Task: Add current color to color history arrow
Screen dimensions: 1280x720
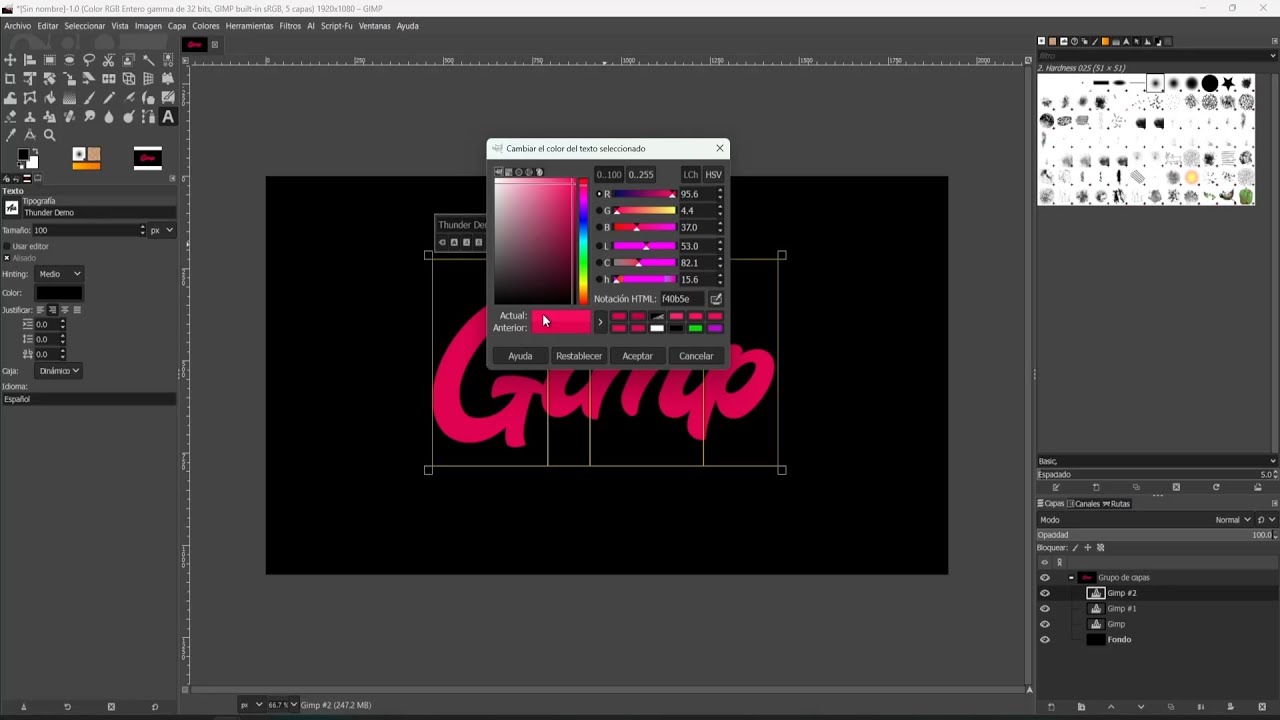Action: coord(600,321)
